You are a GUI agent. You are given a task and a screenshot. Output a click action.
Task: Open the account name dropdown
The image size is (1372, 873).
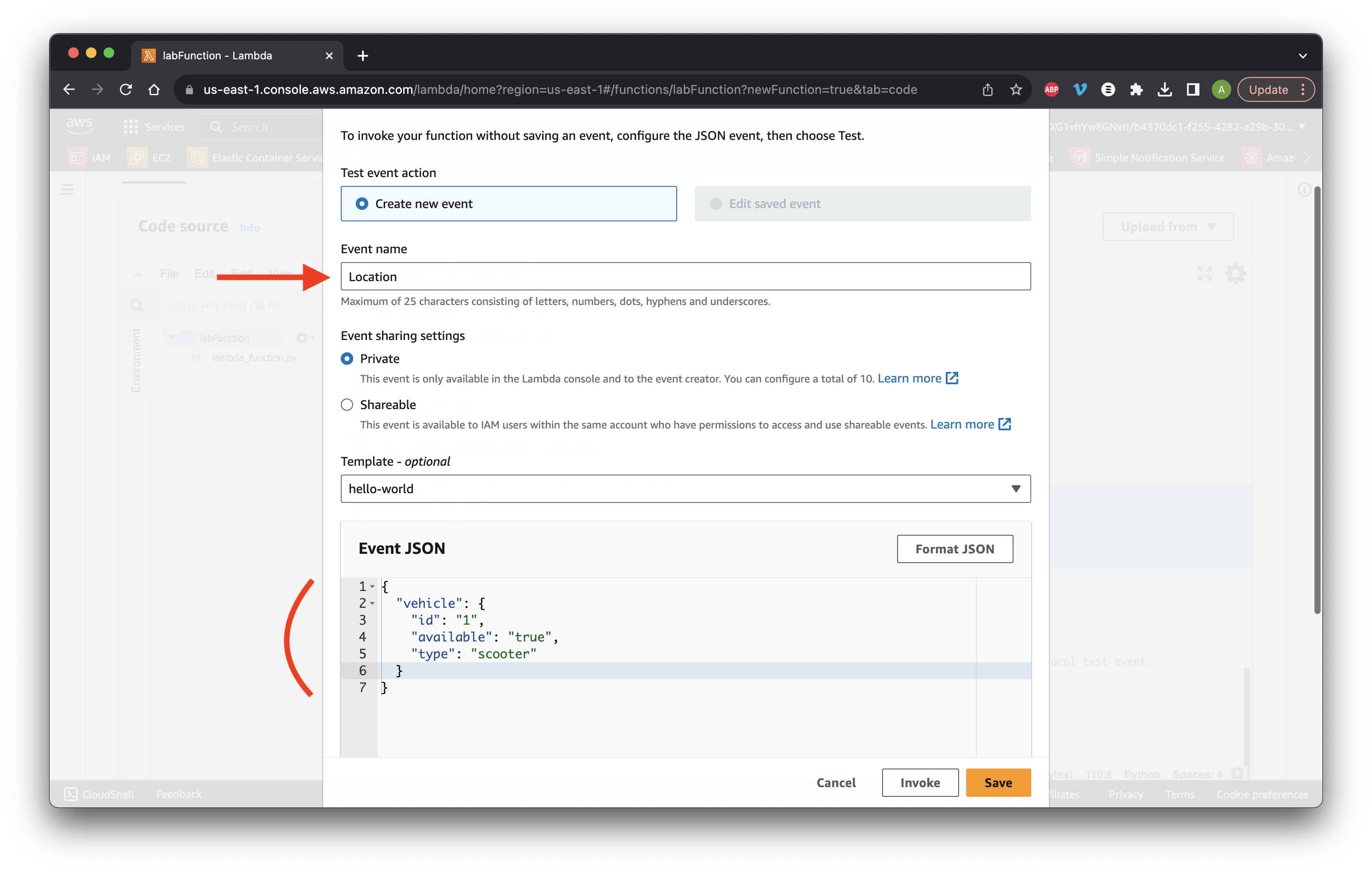(1178, 127)
